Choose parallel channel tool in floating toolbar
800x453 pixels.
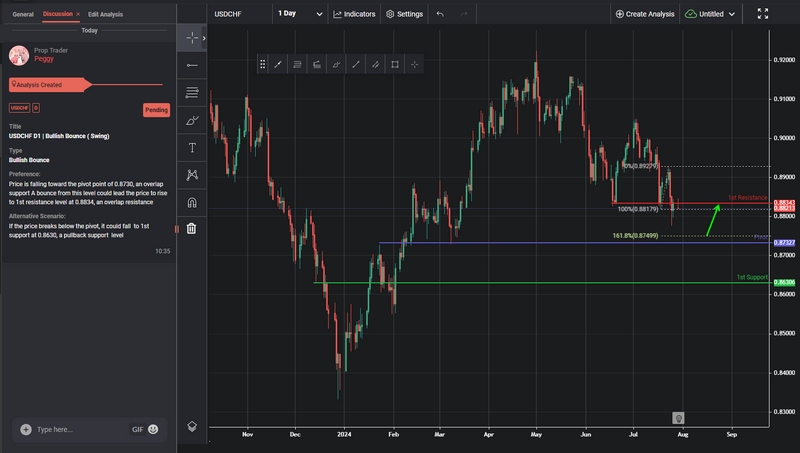[x=375, y=64]
